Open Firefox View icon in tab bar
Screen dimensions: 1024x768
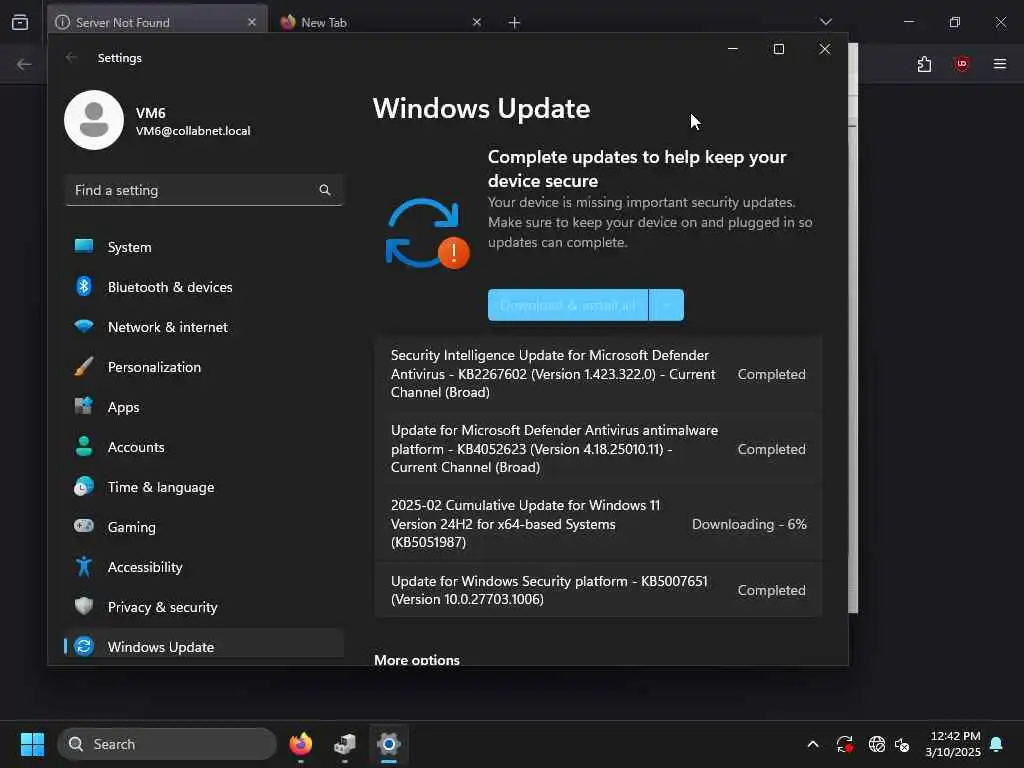pos(20,22)
